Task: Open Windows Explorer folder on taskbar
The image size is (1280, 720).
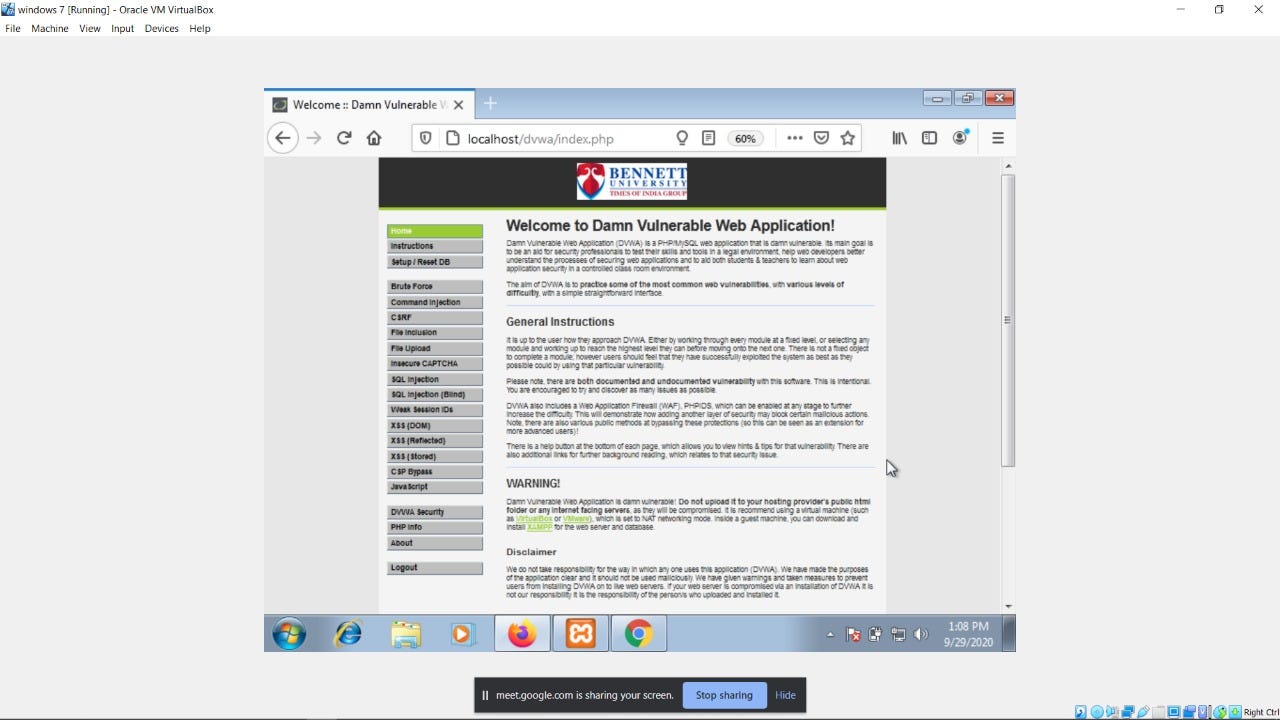Action: point(406,634)
